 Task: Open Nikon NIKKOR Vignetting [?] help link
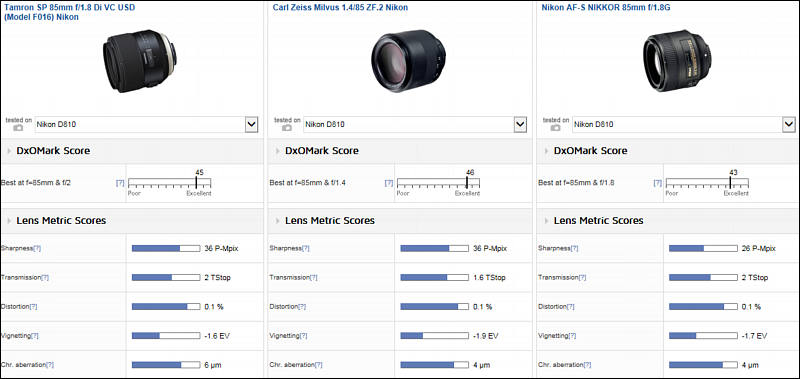[572, 336]
